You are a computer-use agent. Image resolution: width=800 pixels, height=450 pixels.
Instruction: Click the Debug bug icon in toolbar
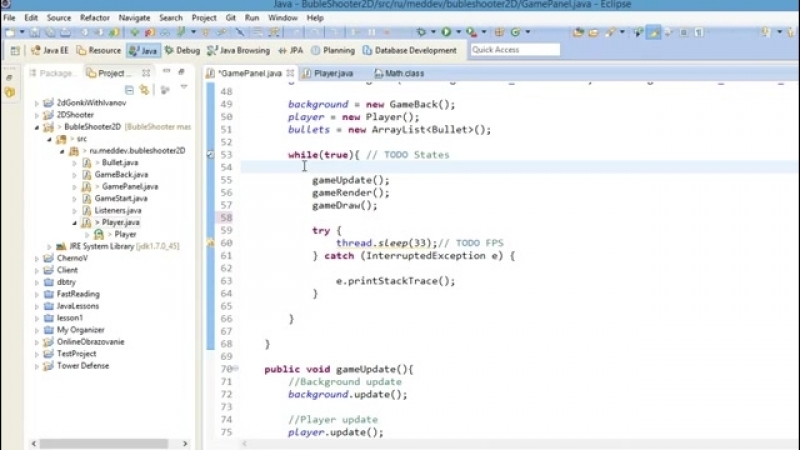(x=421, y=32)
